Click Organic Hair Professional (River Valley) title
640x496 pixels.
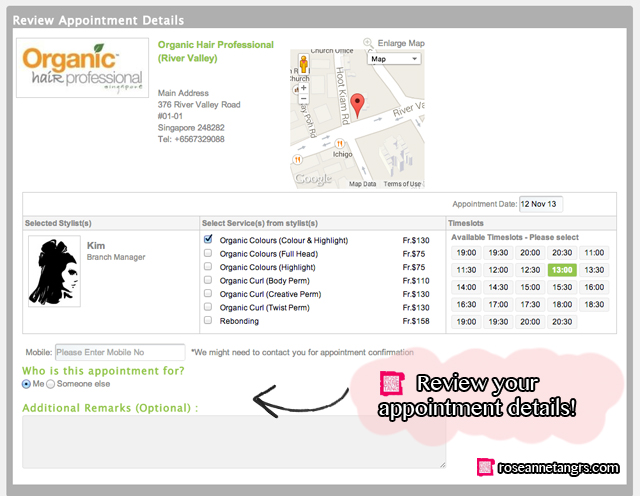tap(216, 51)
